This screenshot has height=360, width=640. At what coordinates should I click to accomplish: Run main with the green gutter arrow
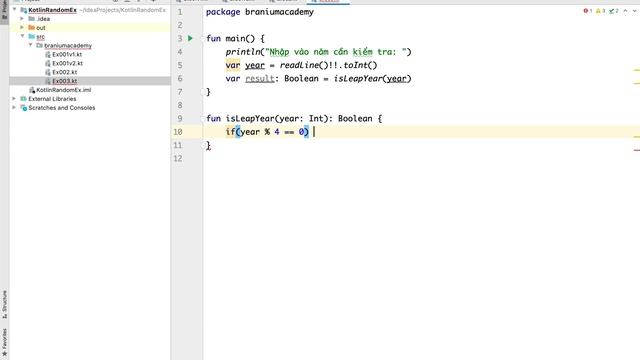(190, 38)
